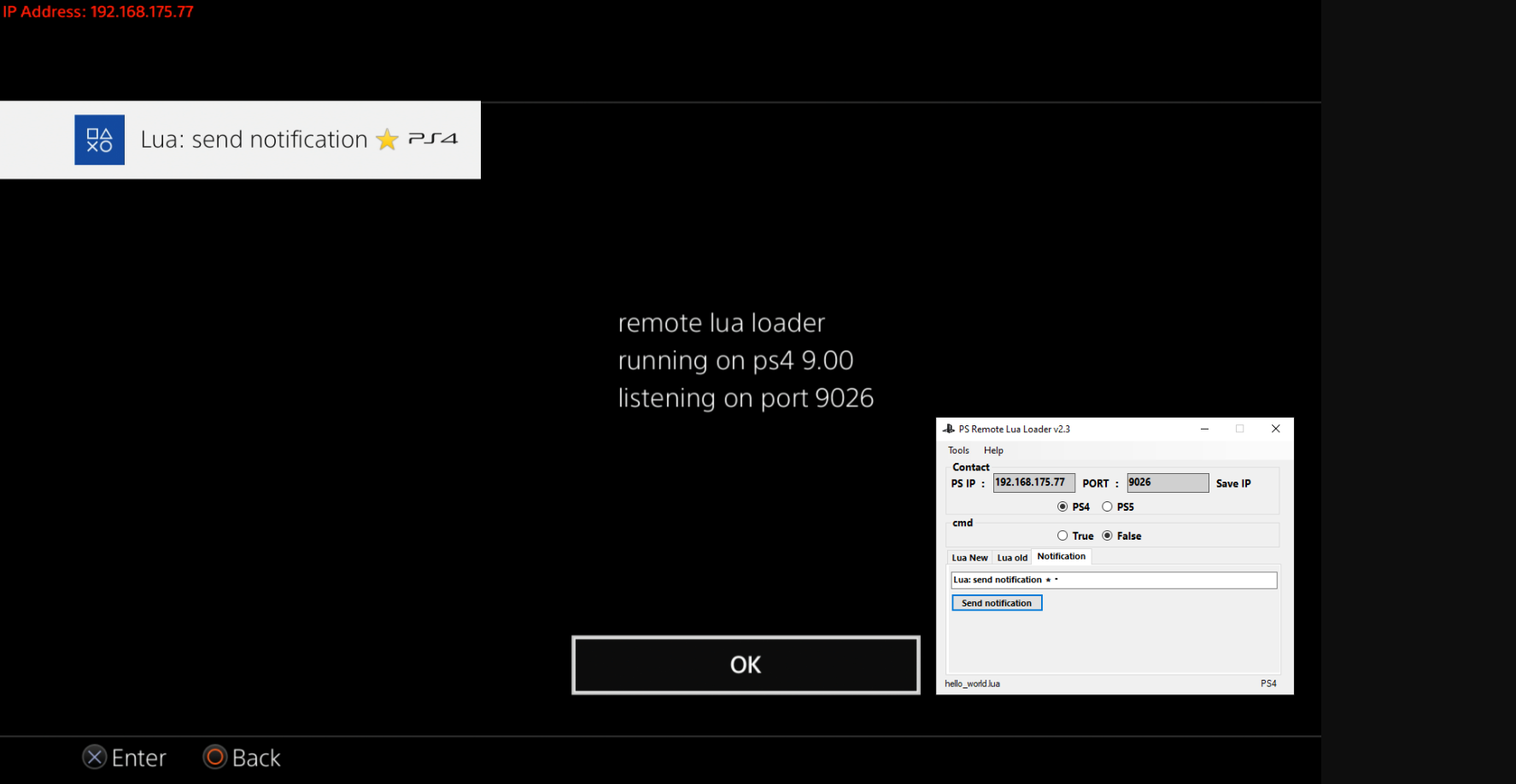Click the "remote lua loader" text

[x=721, y=323]
